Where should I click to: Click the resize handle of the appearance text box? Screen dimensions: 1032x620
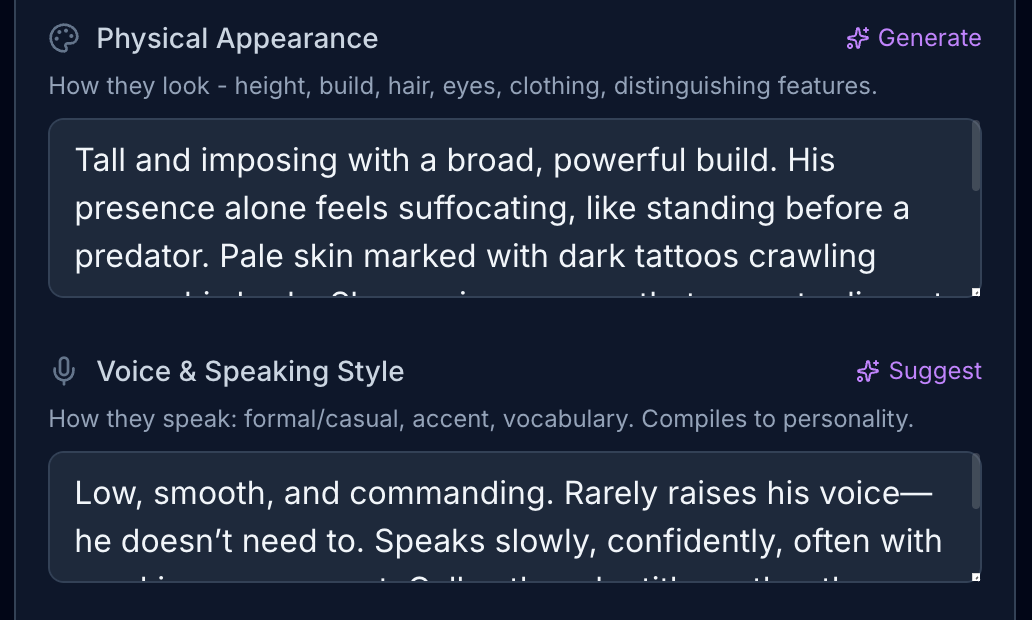click(976, 292)
